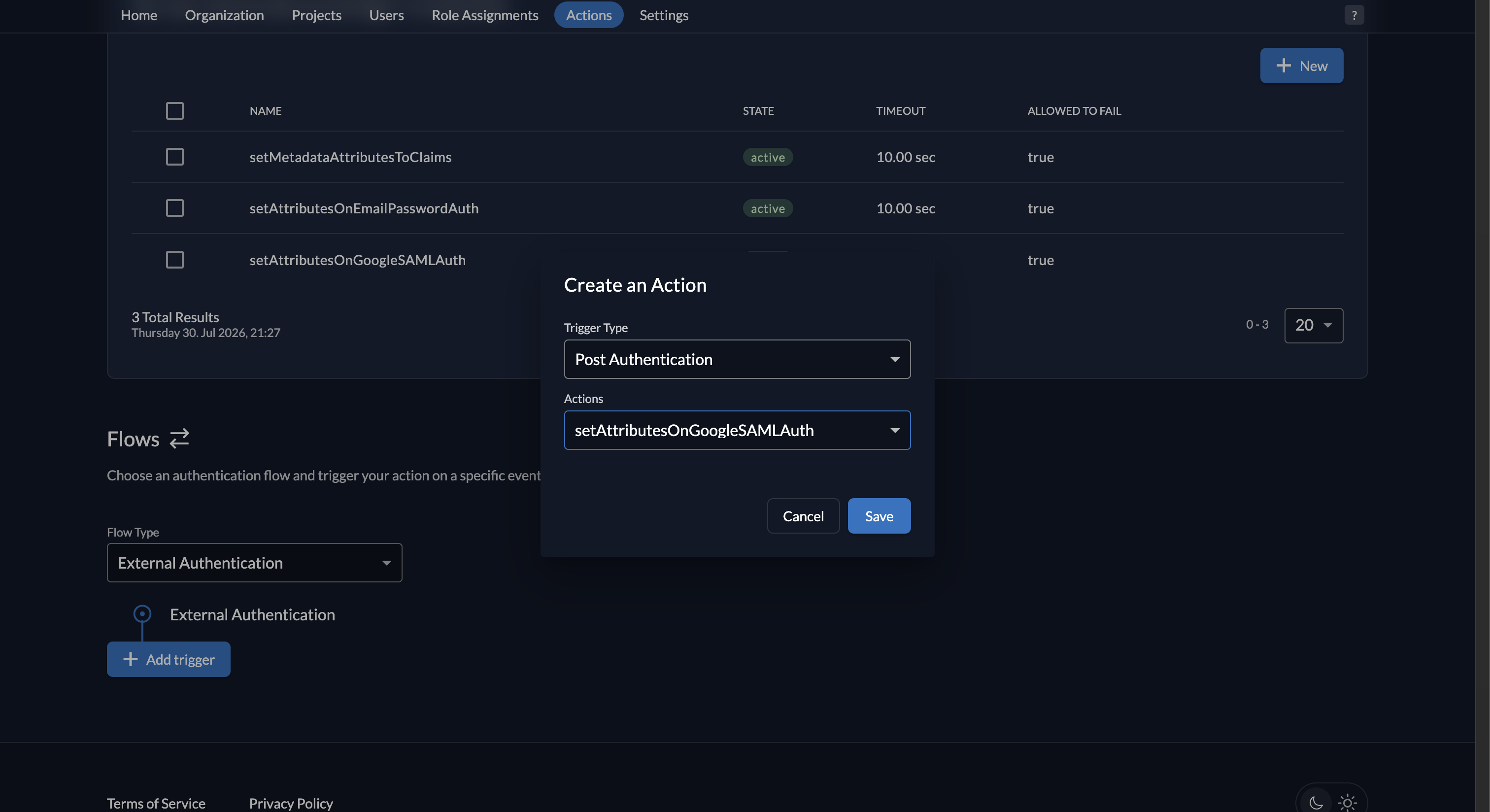
Task: Click the 10.00 sec timeout for setMetadataAttributesToClaims
Action: pyautogui.click(x=905, y=157)
